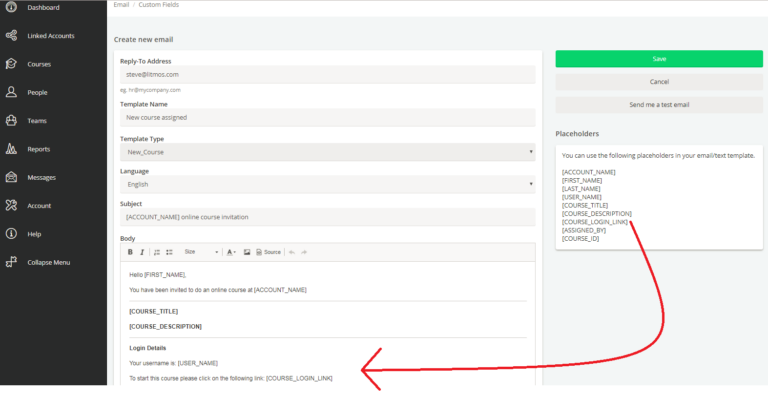Open Dashboard from sidebar icon

(x=11, y=7)
